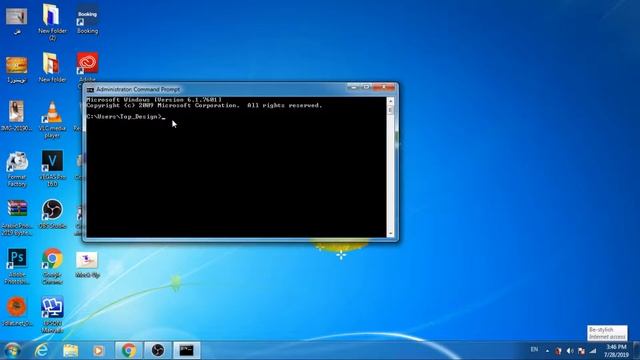Switch to OBS Studio on the taskbar

click(158, 350)
